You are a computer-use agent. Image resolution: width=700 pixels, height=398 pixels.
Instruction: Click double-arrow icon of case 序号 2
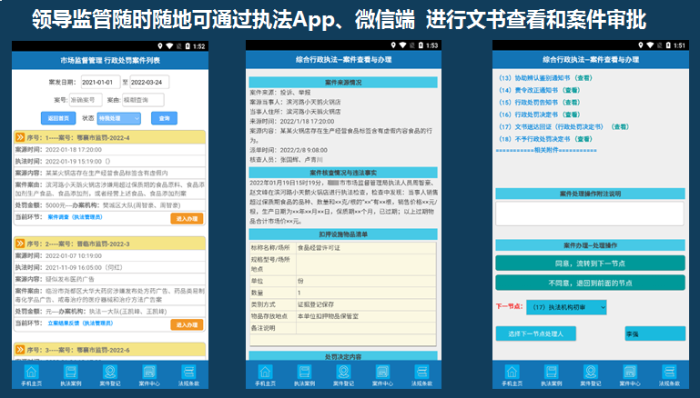coord(20,244)
